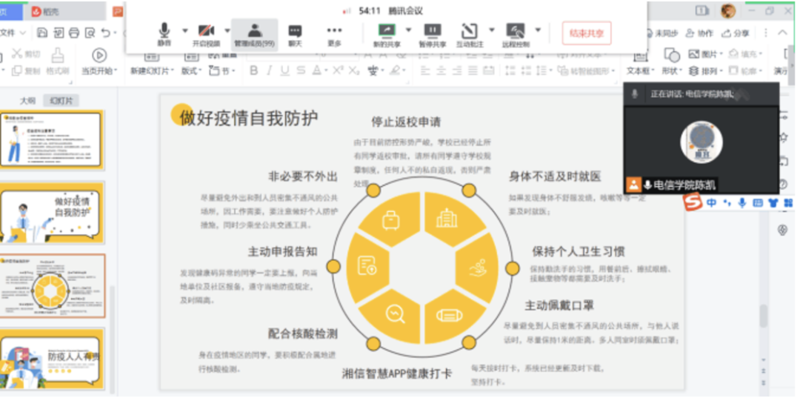Viewport: 800px width, 398px height.
Task: Click the print icon in quick toolbar
Action: click(74, 33)
